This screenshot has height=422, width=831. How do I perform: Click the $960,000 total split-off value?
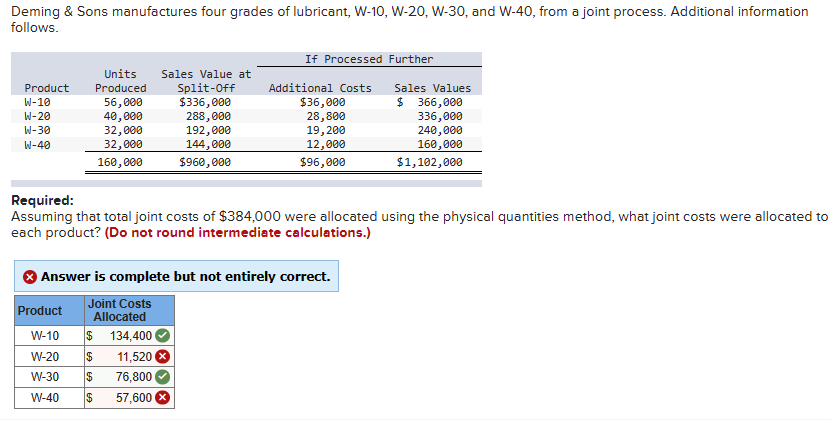click(205, 162)
